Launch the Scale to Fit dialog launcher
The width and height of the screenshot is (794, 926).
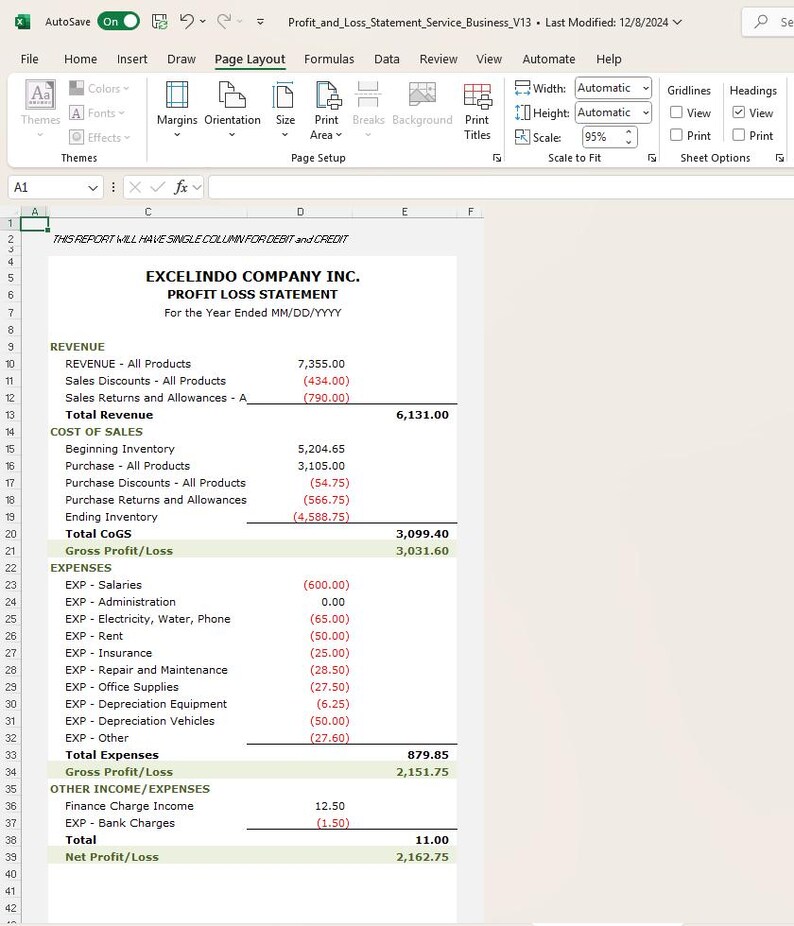(x=652, y=158)
